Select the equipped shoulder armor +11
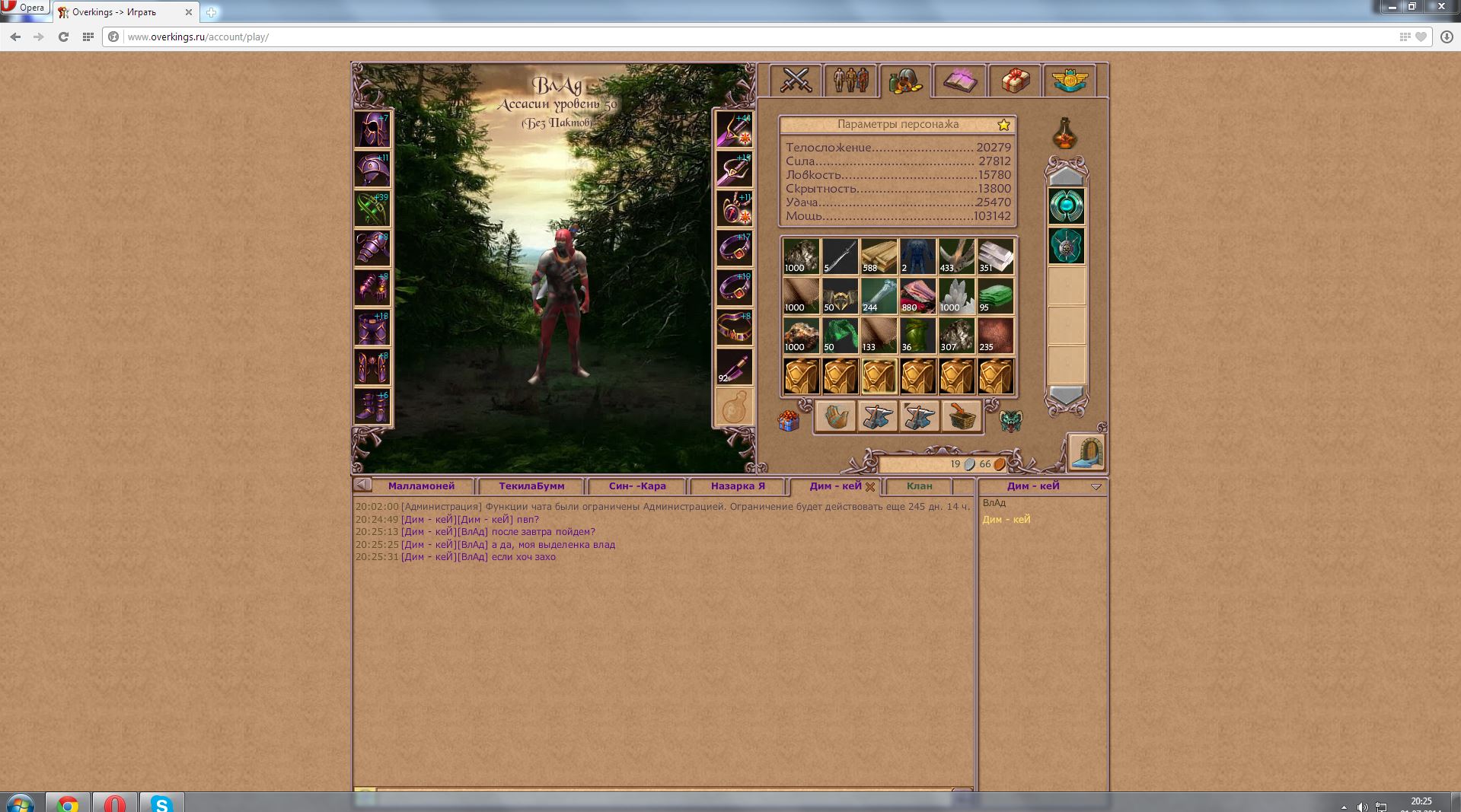This screenshot has height=812, width=1461. 372,169
